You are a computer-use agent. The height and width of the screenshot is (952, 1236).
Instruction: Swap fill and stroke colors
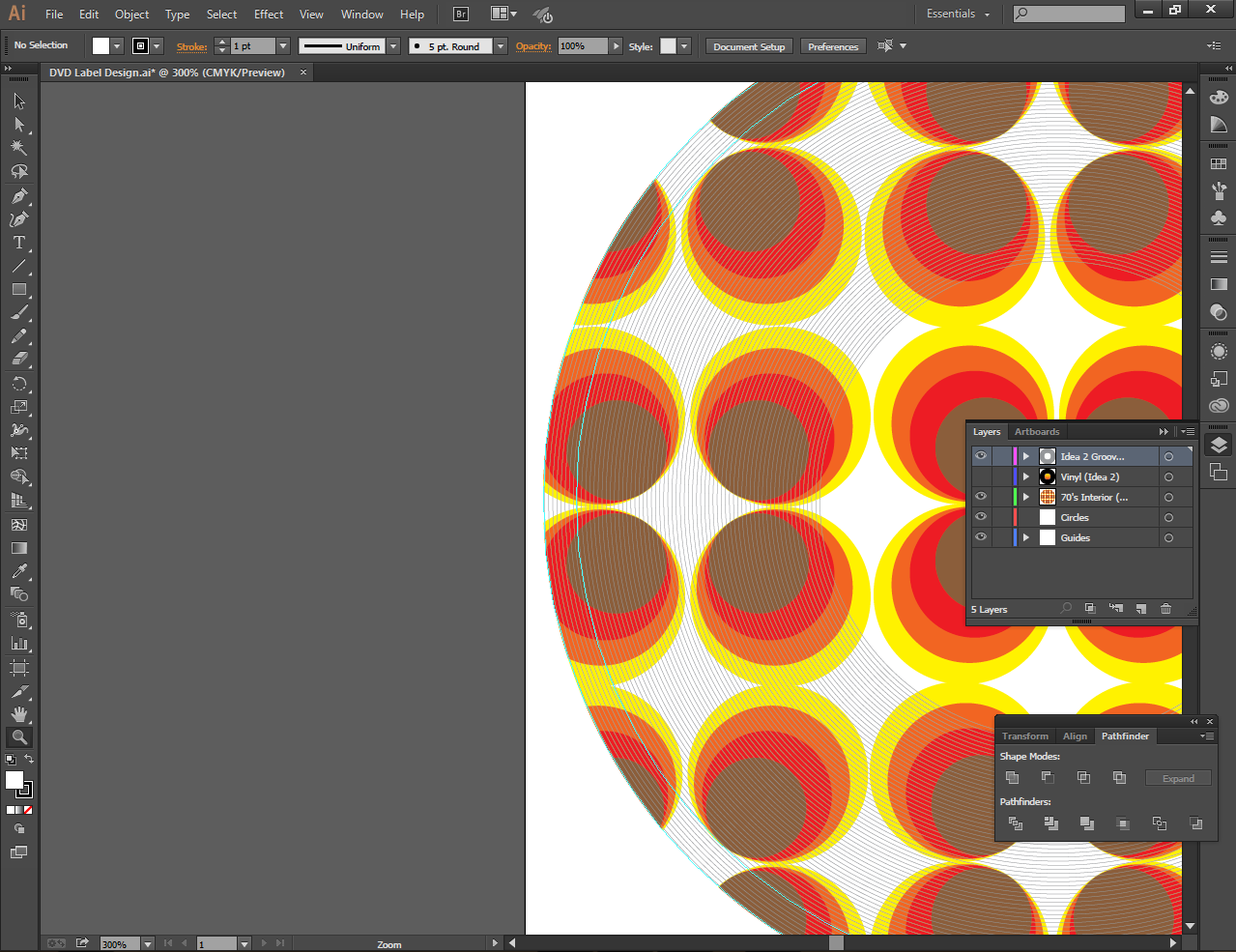tap(29, 760)
